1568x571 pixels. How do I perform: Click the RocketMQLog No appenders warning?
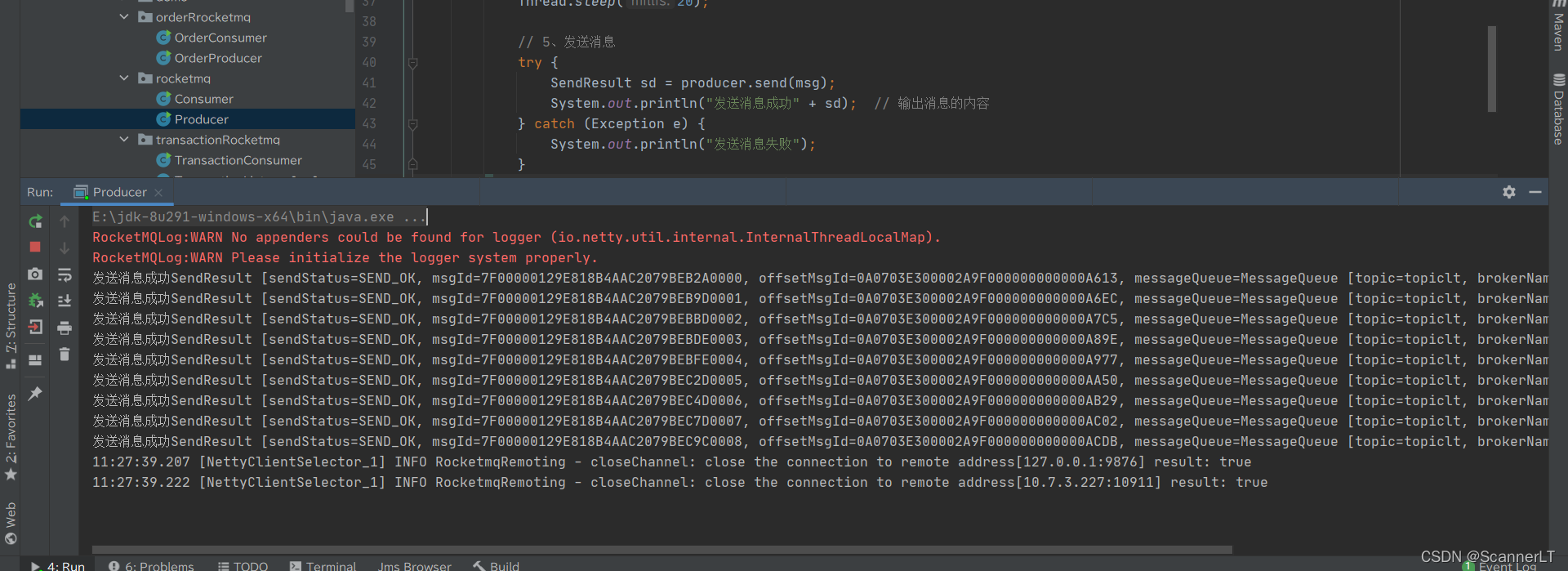coord(516,237)
